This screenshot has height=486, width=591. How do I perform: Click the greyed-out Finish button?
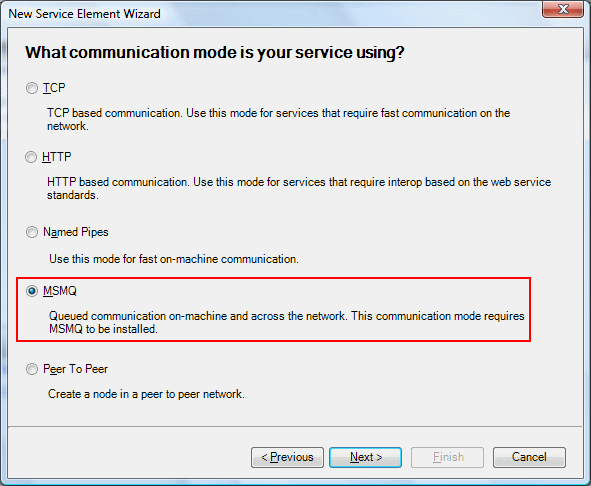[x=447, y=457]
